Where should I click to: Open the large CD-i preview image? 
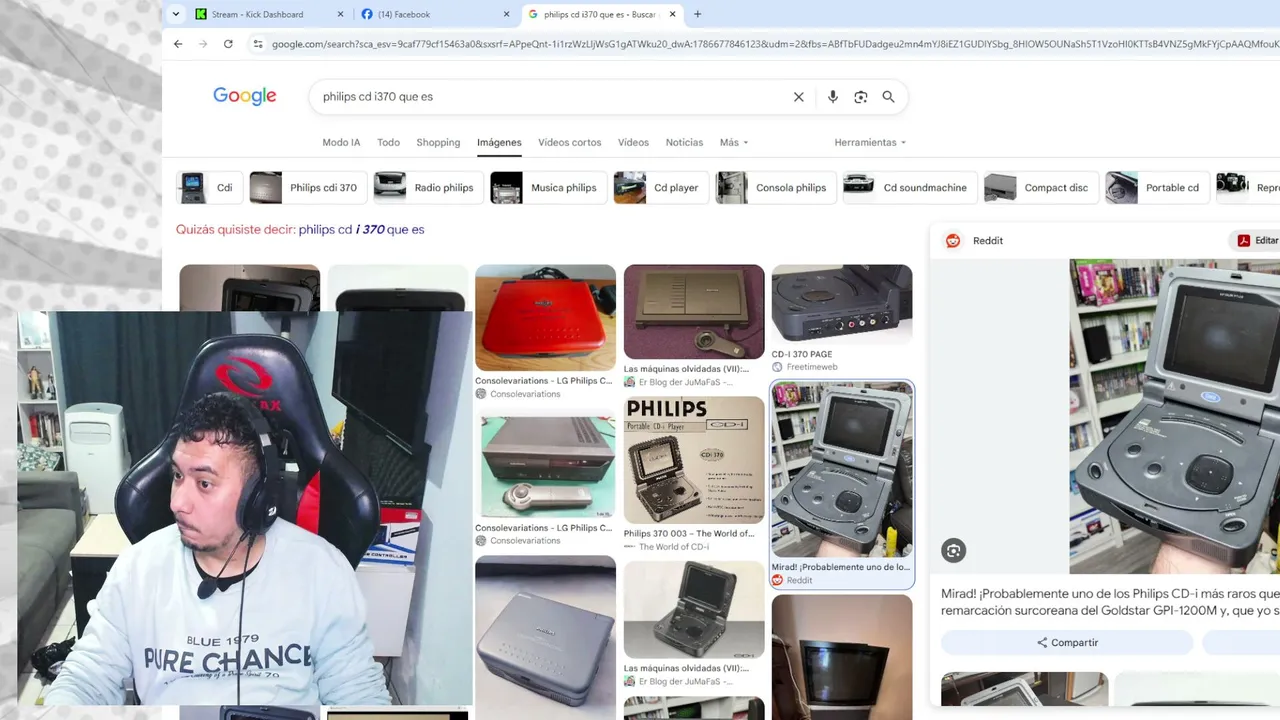click(1174, 416)
